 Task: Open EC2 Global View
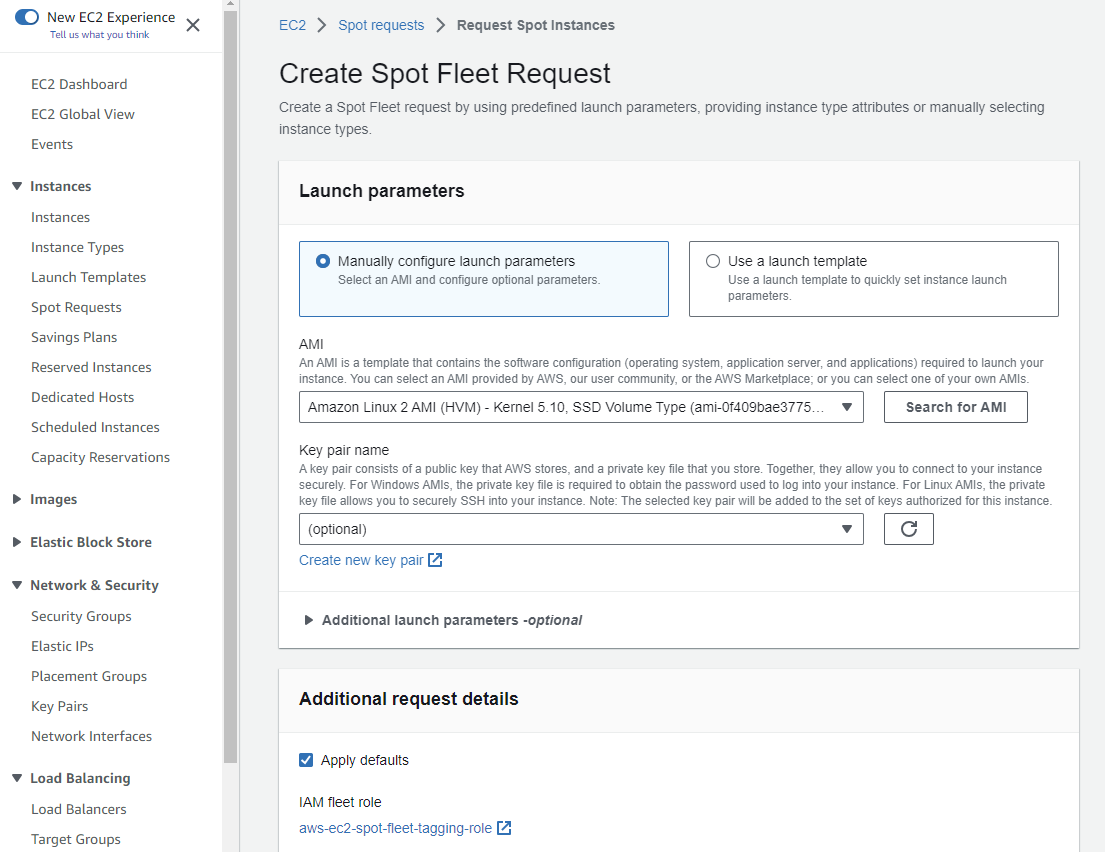pos(82,114)
